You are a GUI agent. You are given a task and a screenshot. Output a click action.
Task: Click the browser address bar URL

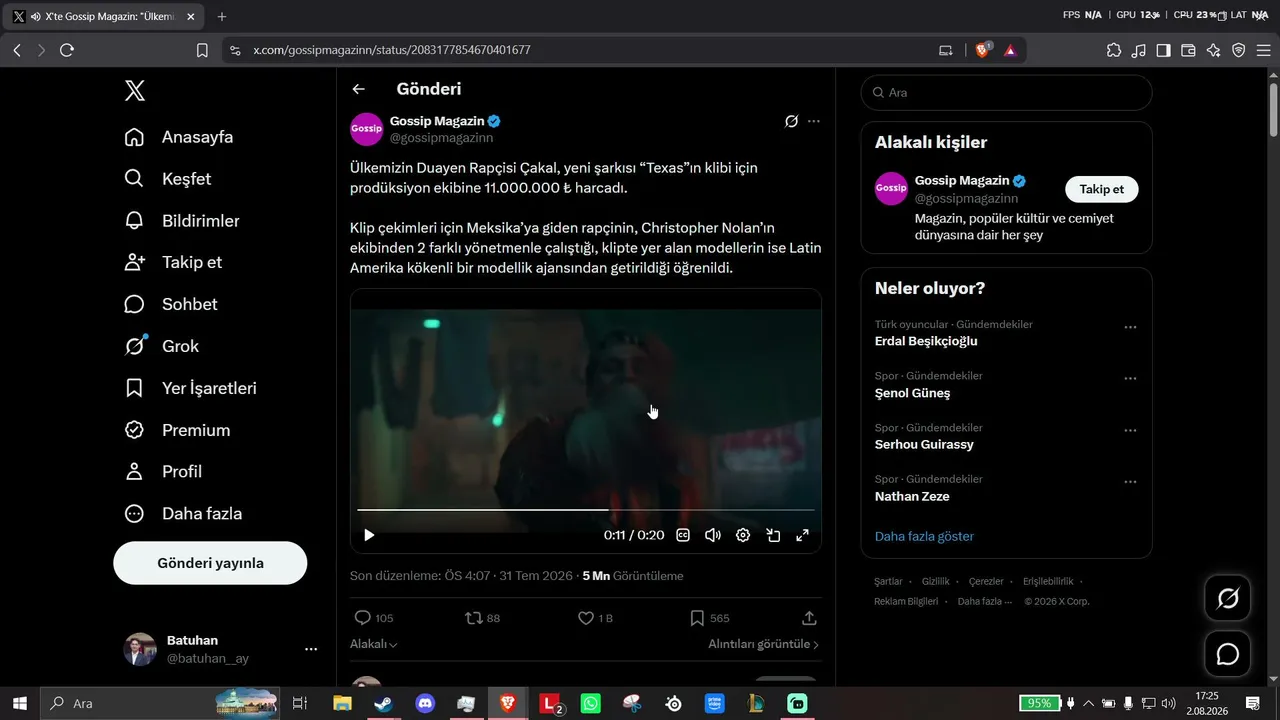pos(392,50)
